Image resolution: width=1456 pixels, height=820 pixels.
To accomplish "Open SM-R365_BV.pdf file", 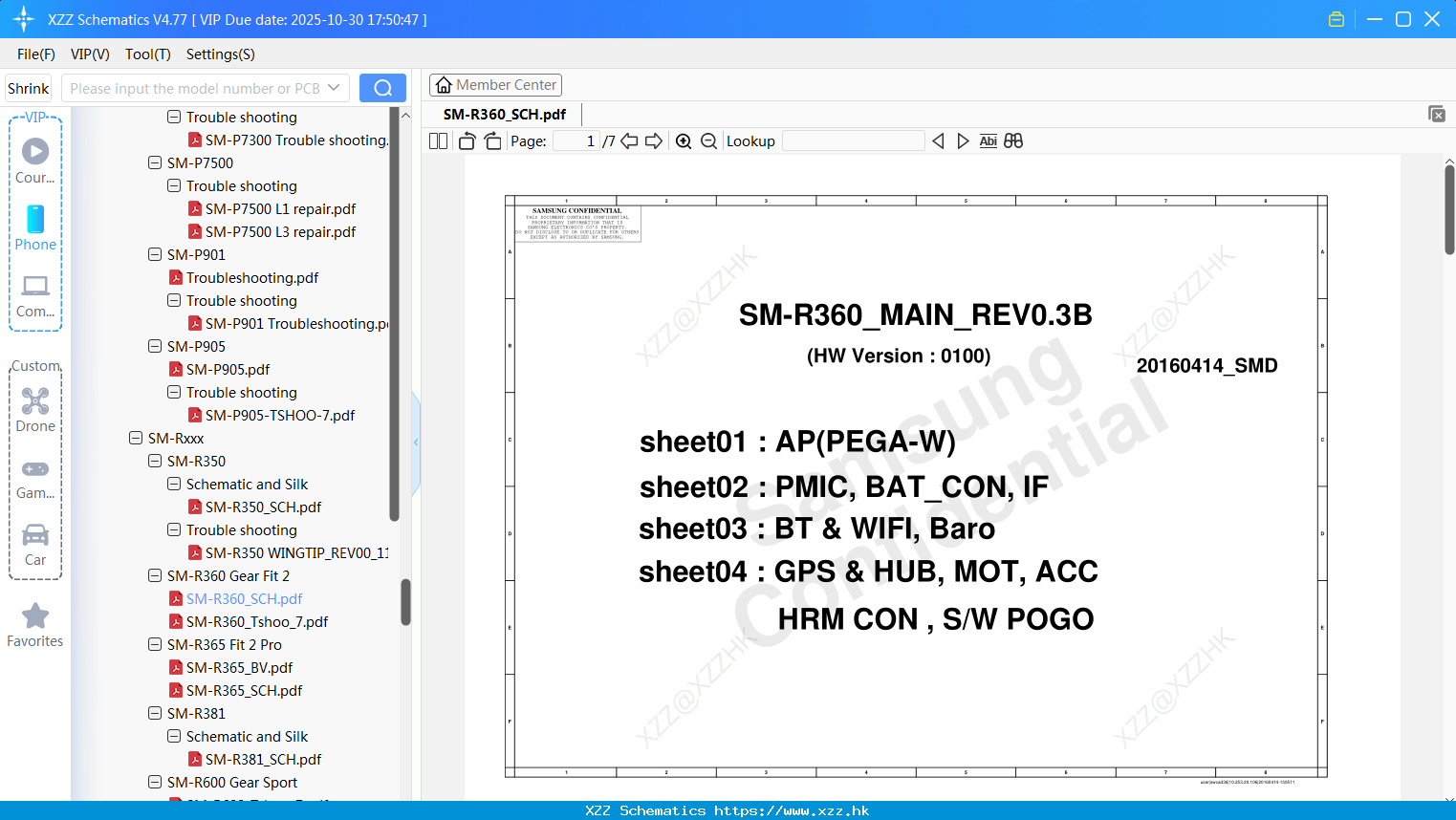I will 239,667.
